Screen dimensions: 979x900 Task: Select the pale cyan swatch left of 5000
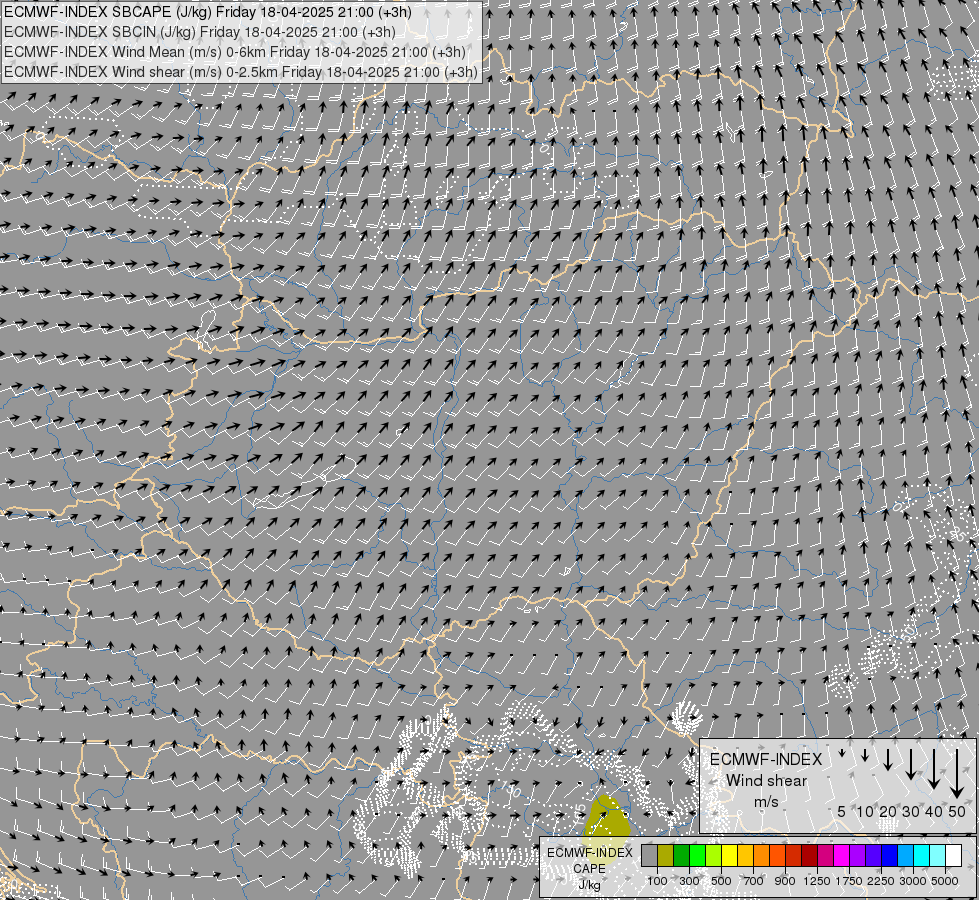(938, 856)
